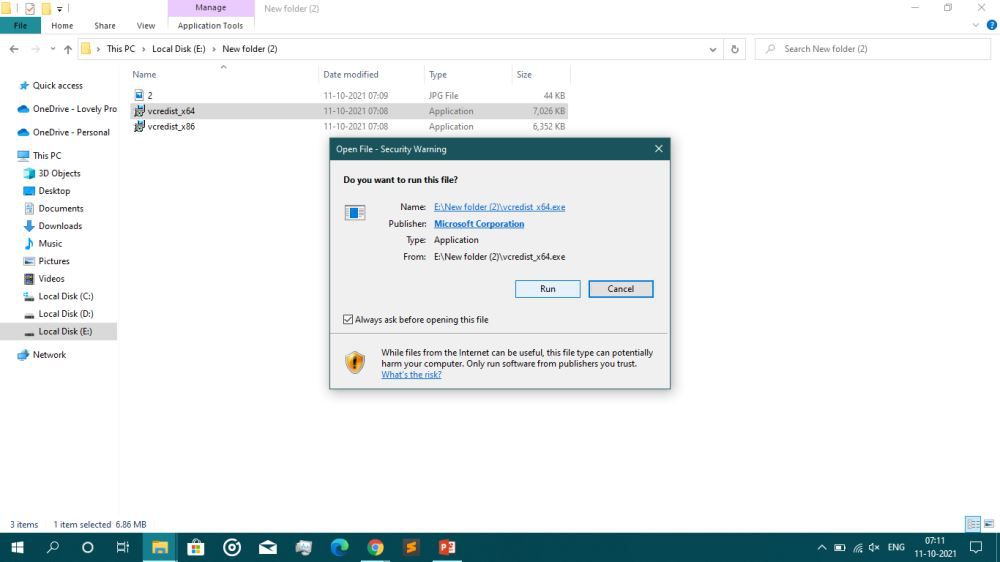Open OneDrive - Personal in sidebar
This screenshot has height=562, width=1000.
click(x=71, y=133)
